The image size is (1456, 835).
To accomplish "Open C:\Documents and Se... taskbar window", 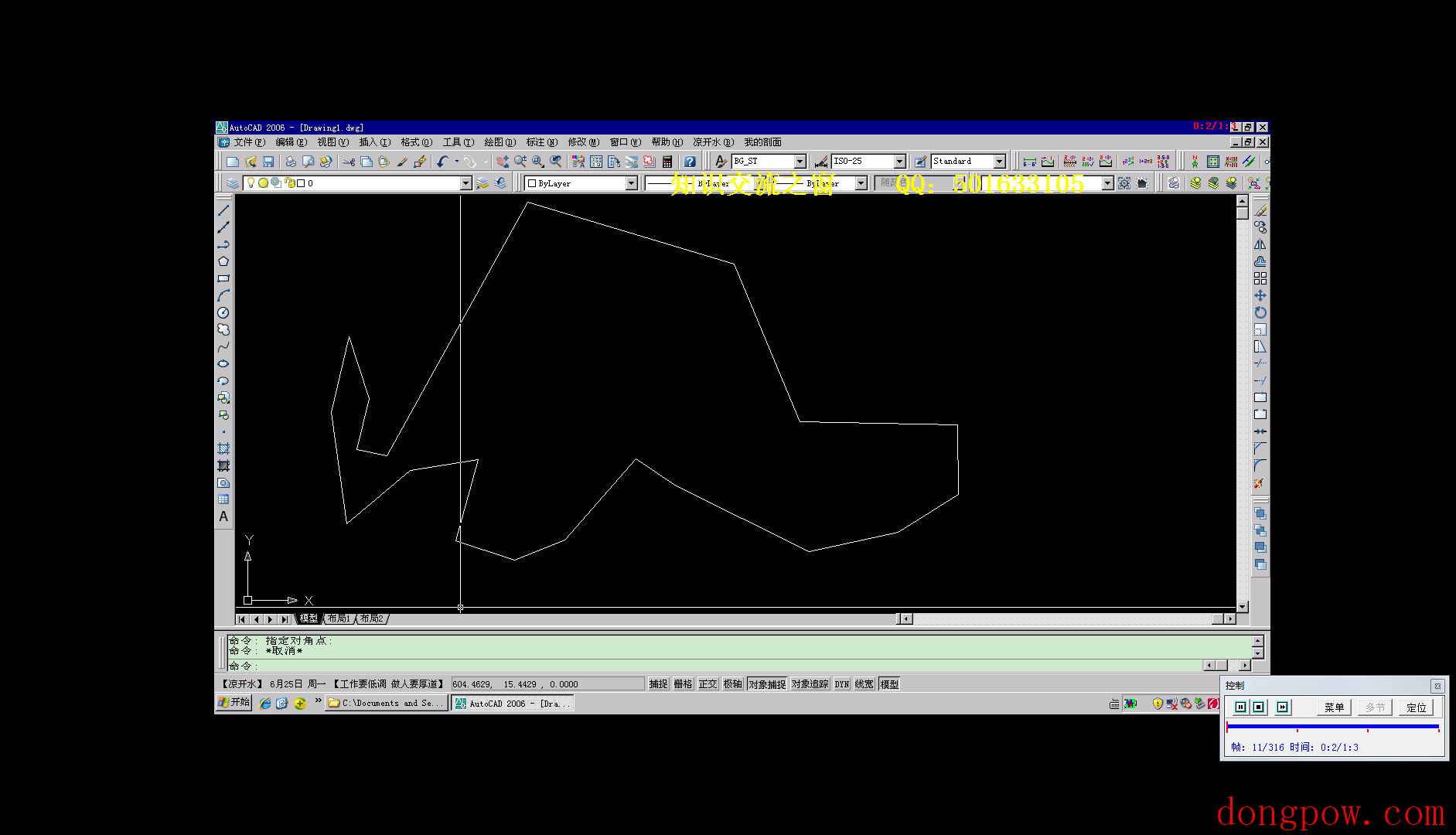I will (x=386, y=704).
